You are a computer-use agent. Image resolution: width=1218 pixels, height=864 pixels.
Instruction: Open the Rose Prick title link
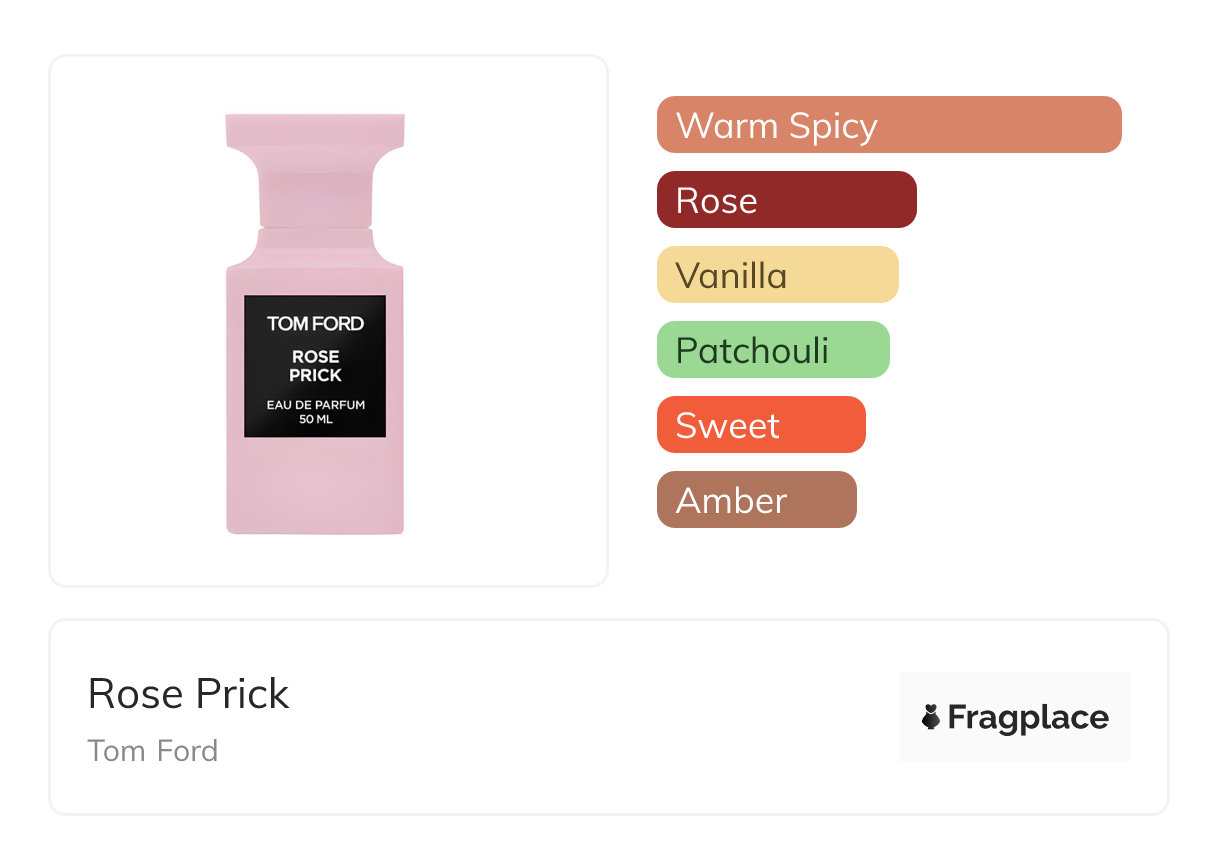(188, 693)
